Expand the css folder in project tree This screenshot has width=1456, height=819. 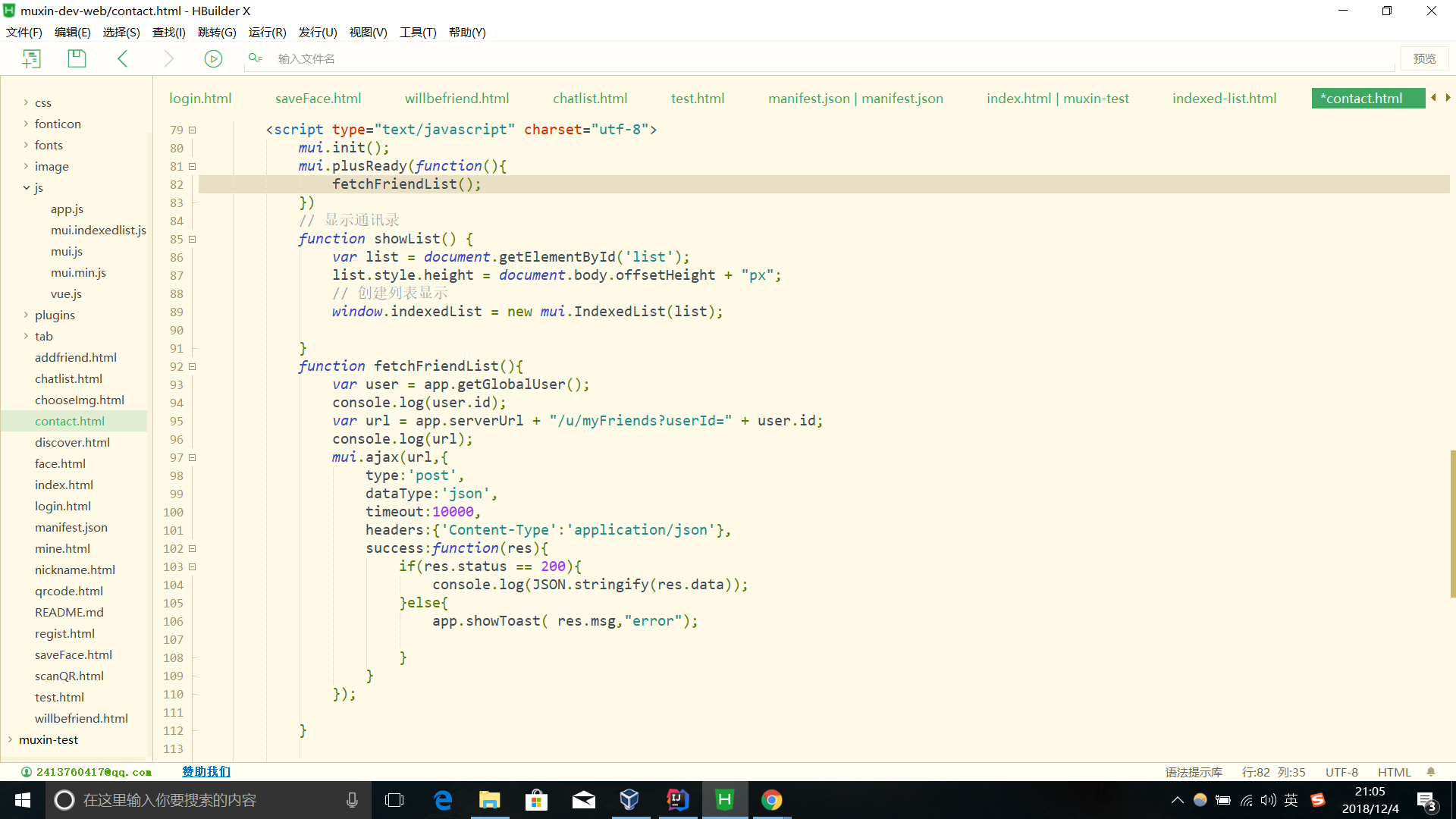point(26,102)
